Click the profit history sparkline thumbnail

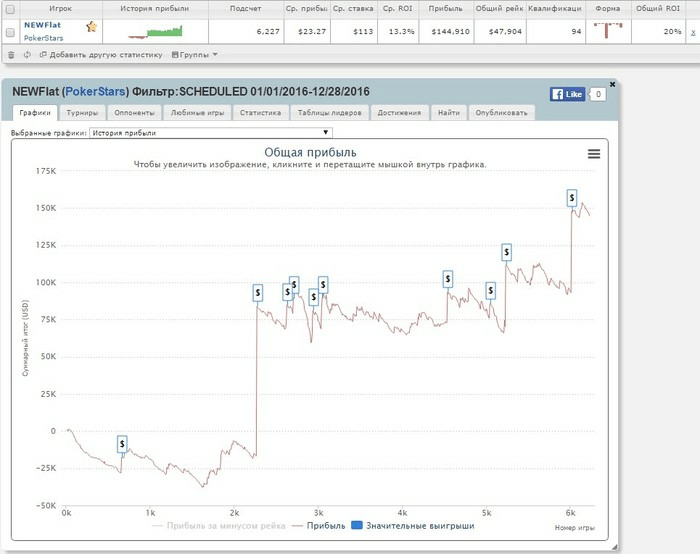[x=148, y=32]
